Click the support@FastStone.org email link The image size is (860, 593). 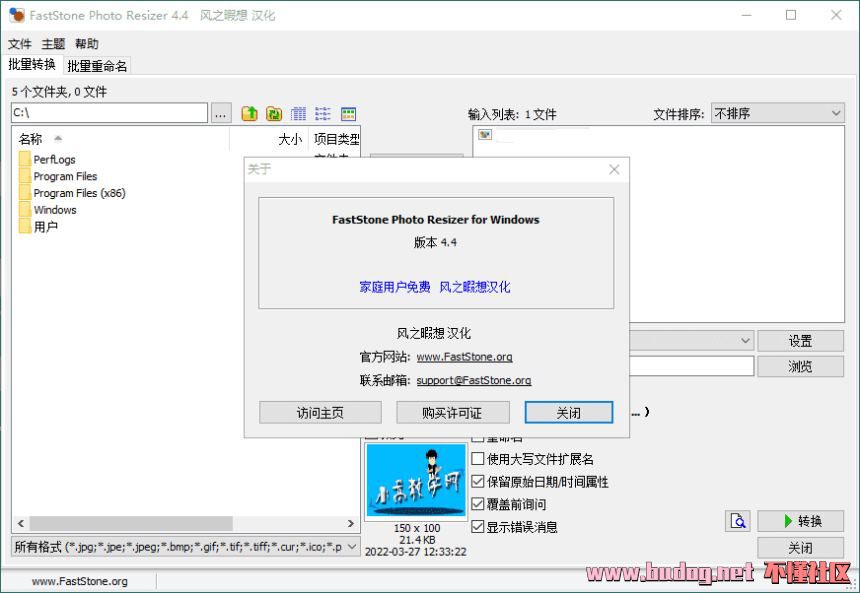(474, 380)
